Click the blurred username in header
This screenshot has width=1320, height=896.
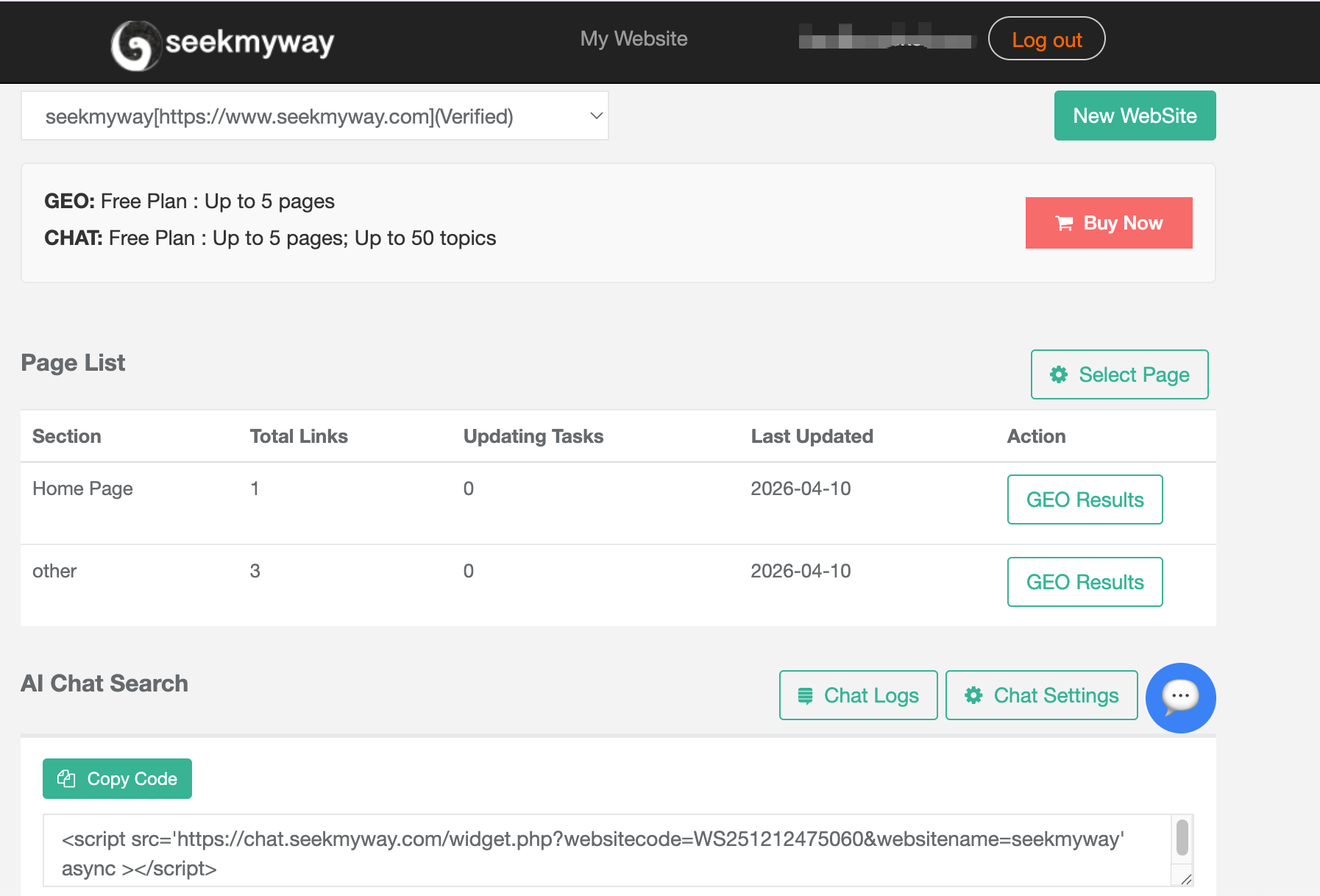886,37
